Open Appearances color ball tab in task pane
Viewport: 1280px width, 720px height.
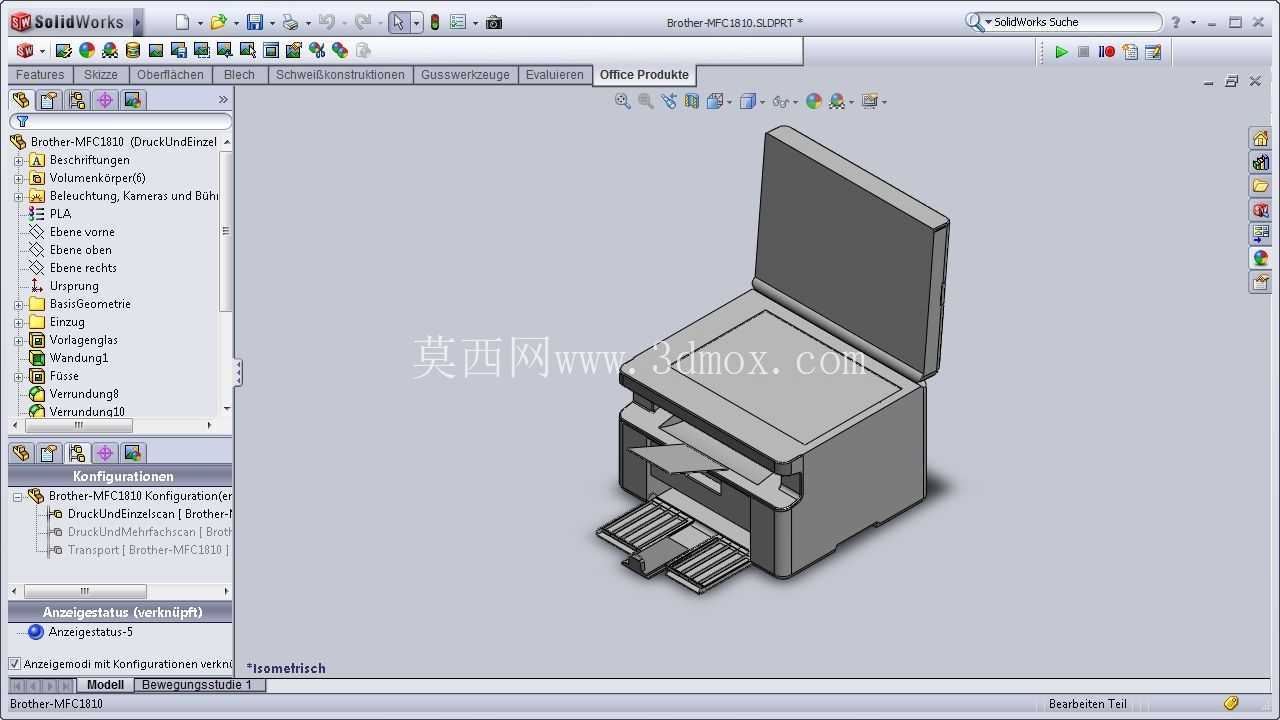click(1260, 259)
